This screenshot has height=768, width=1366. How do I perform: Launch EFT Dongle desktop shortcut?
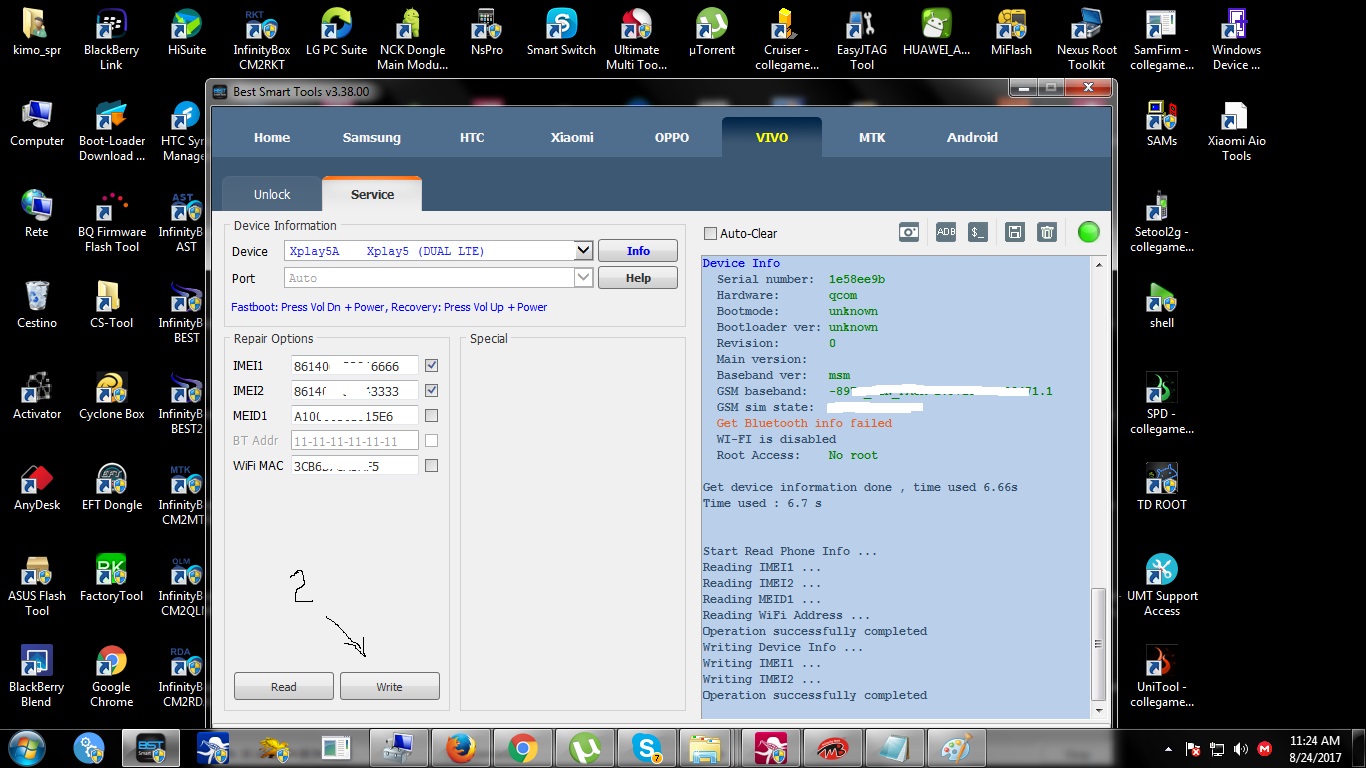click(x=111, y=488)
